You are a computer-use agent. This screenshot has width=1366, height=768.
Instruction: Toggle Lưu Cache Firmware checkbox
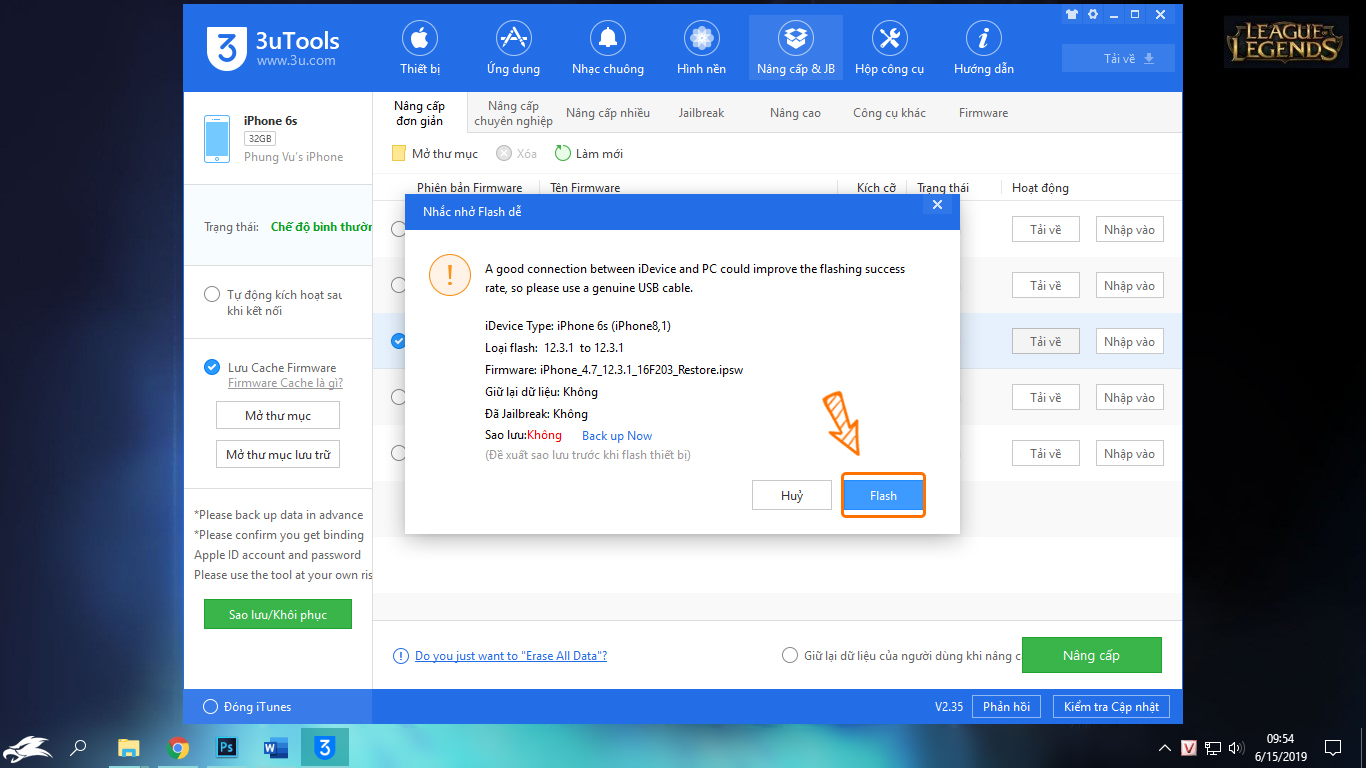click(212, 367)
